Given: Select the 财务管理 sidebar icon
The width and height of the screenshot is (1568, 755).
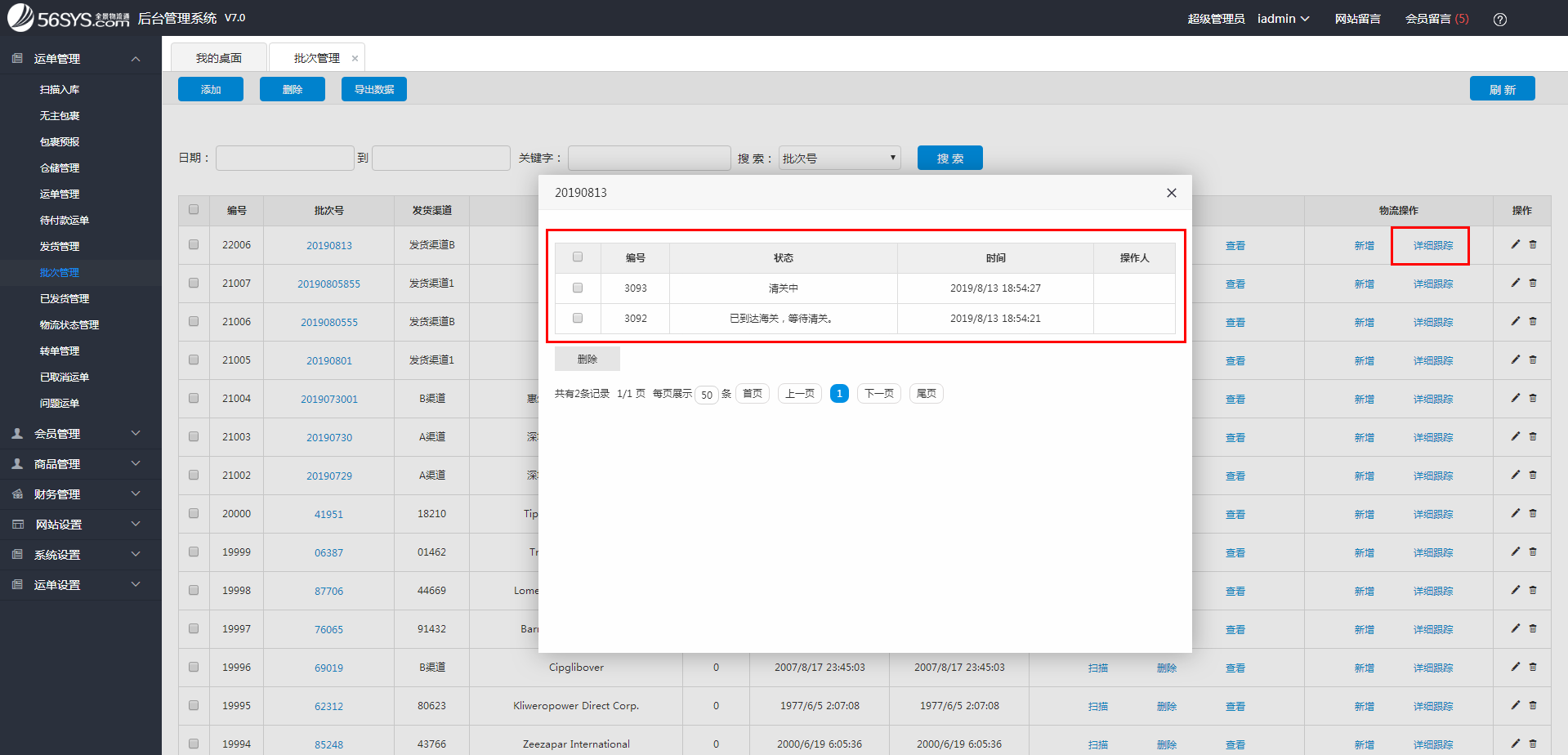Looking at the screenshot, I should 16,494.
